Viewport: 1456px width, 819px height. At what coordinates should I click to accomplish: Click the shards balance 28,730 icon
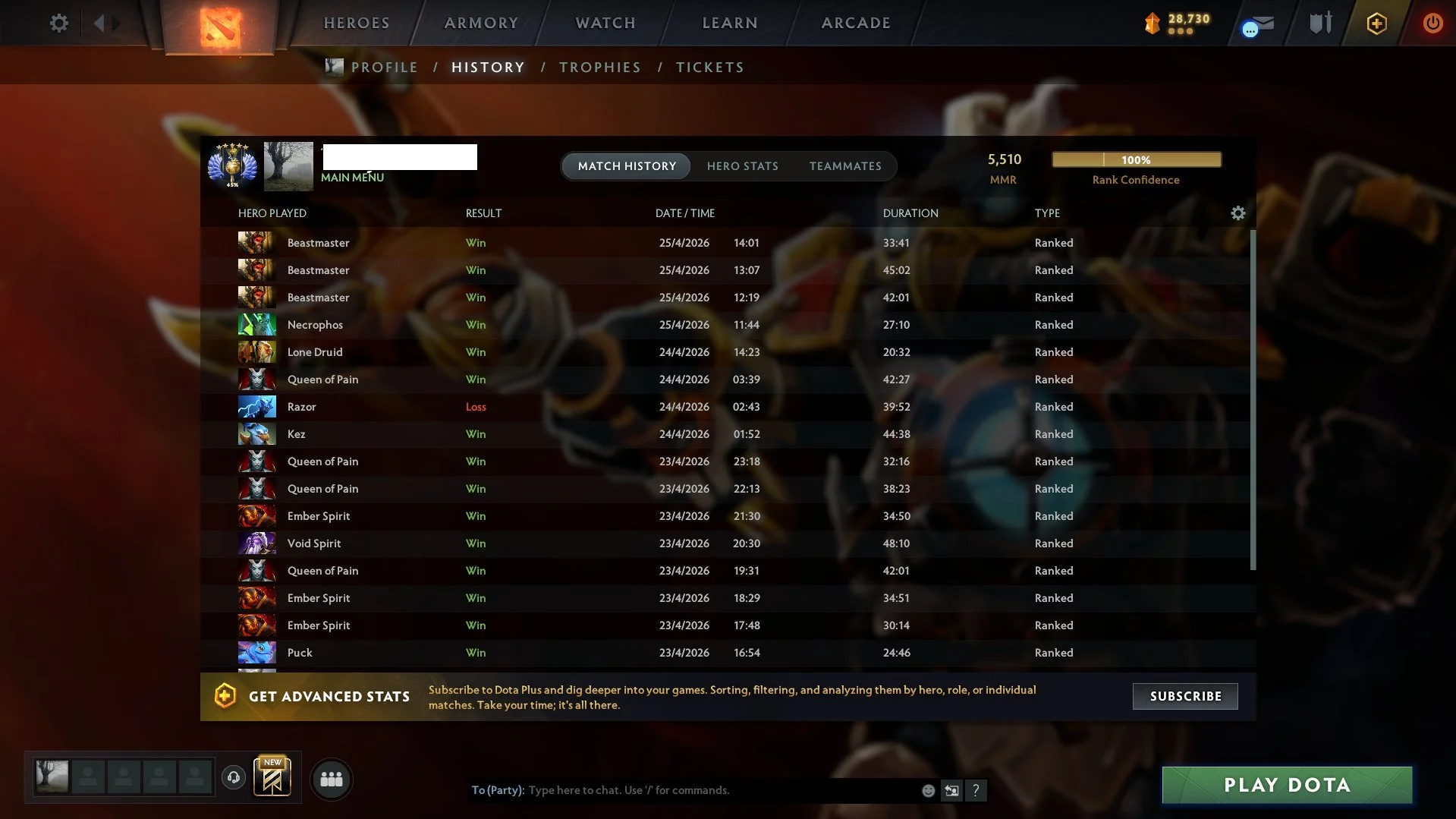1152,24
